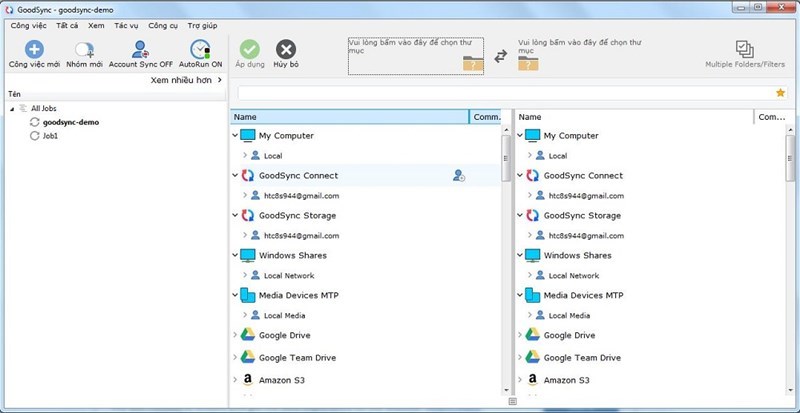The height and width of the screenshot is (413, 800).
Task: Click Name column header in left pane
Action: coord(349,117)
